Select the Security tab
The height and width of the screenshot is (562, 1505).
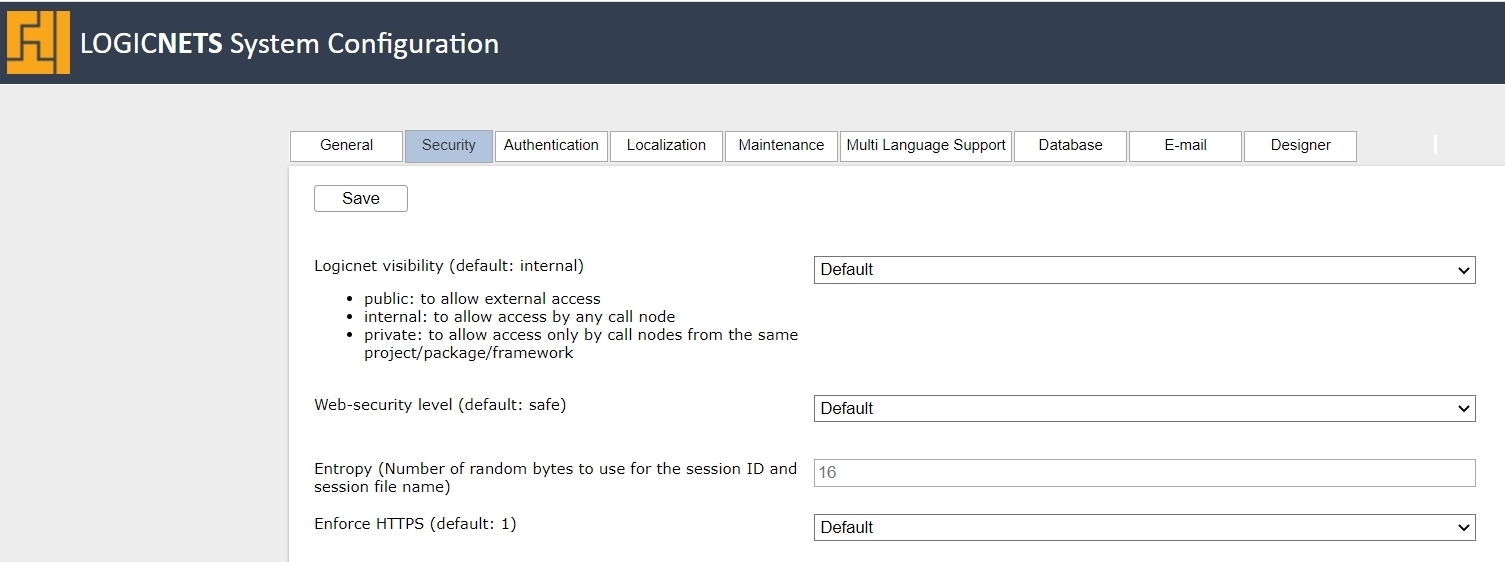pos(448,146)
